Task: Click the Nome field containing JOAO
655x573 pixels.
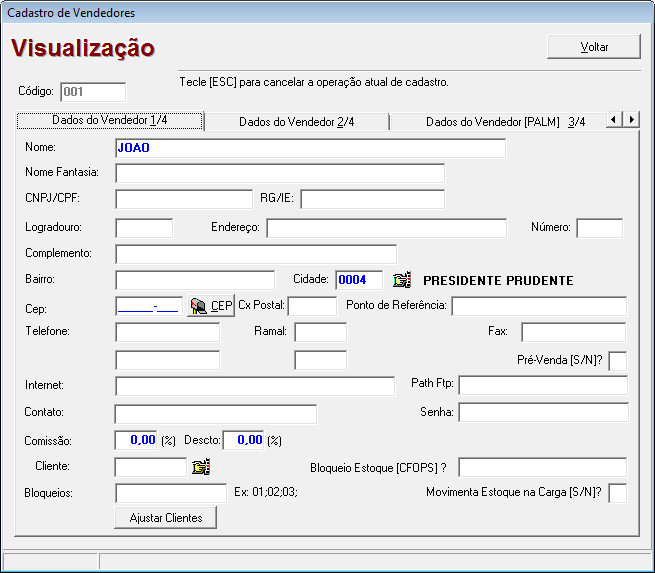Action: (x=310, y=148)
